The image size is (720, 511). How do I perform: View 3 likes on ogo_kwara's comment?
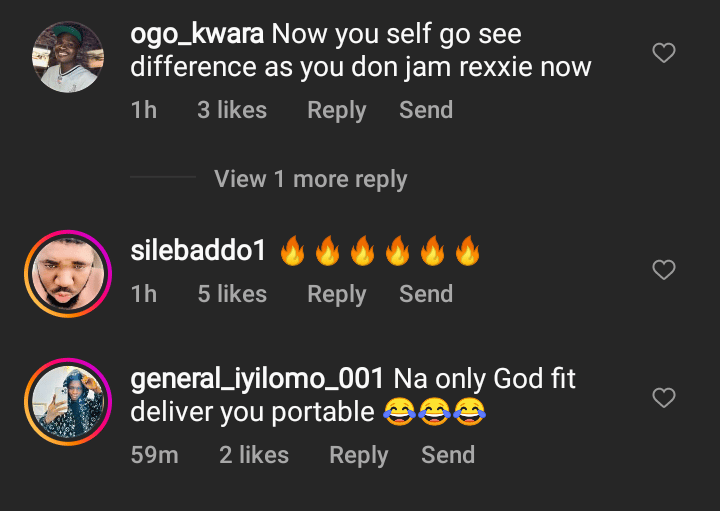tap(232, 110)
